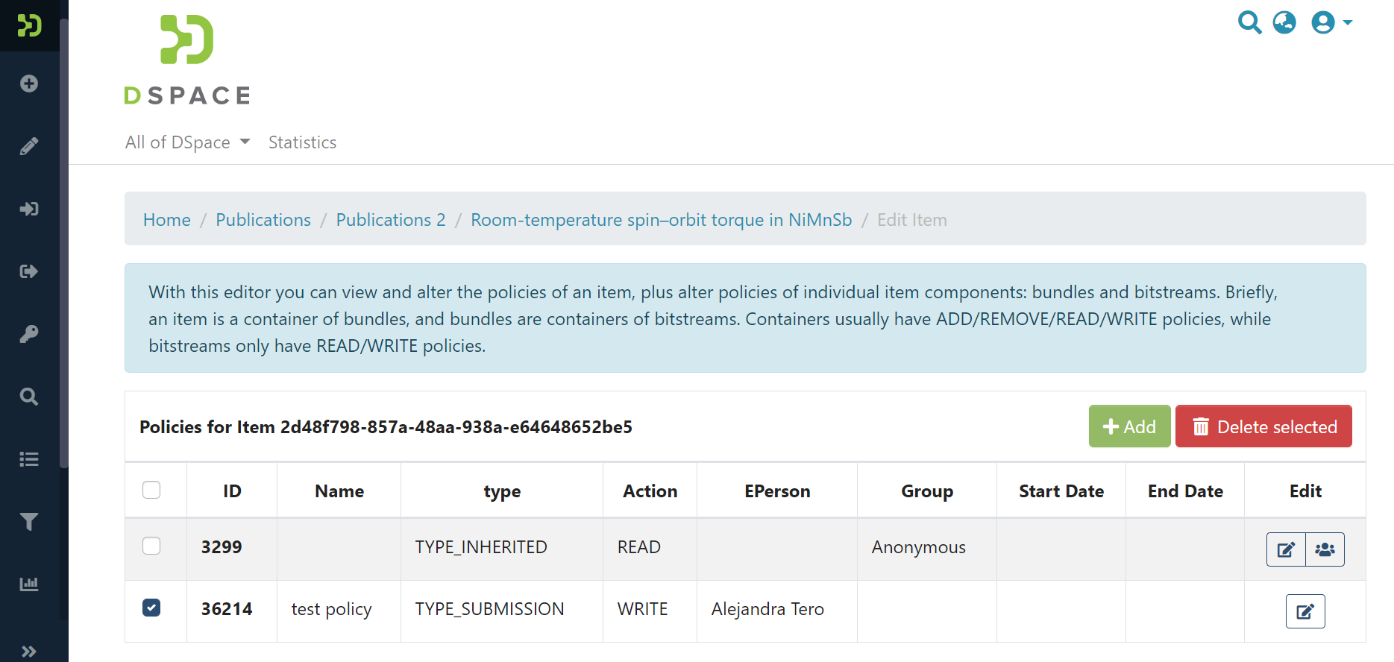Viewport: 1394px width, 662px height.
Task: Check the box for policy 3299
Action: (151, 546)
